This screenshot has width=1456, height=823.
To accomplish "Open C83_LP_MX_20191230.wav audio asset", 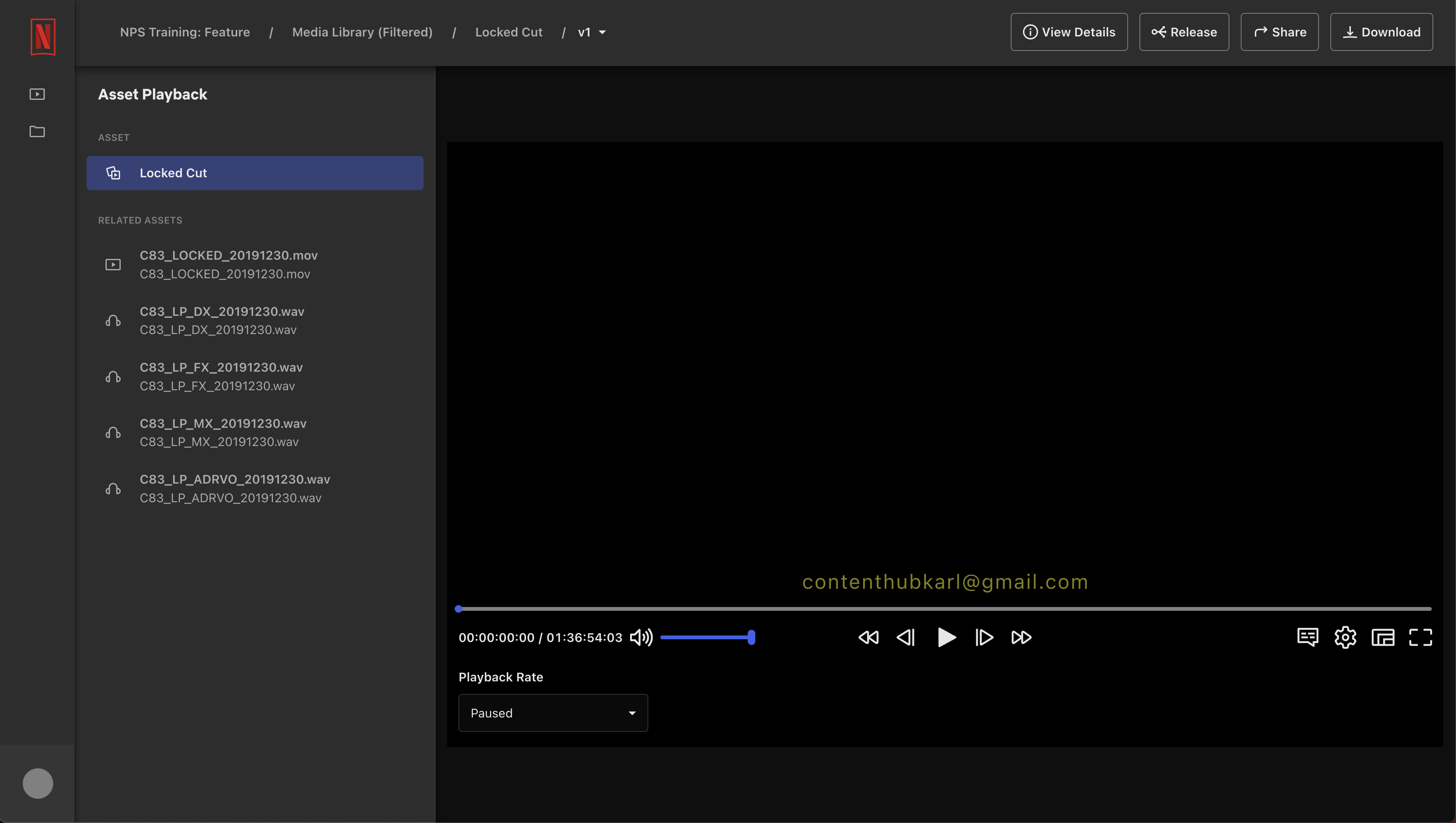I will [x=255, y=432].
